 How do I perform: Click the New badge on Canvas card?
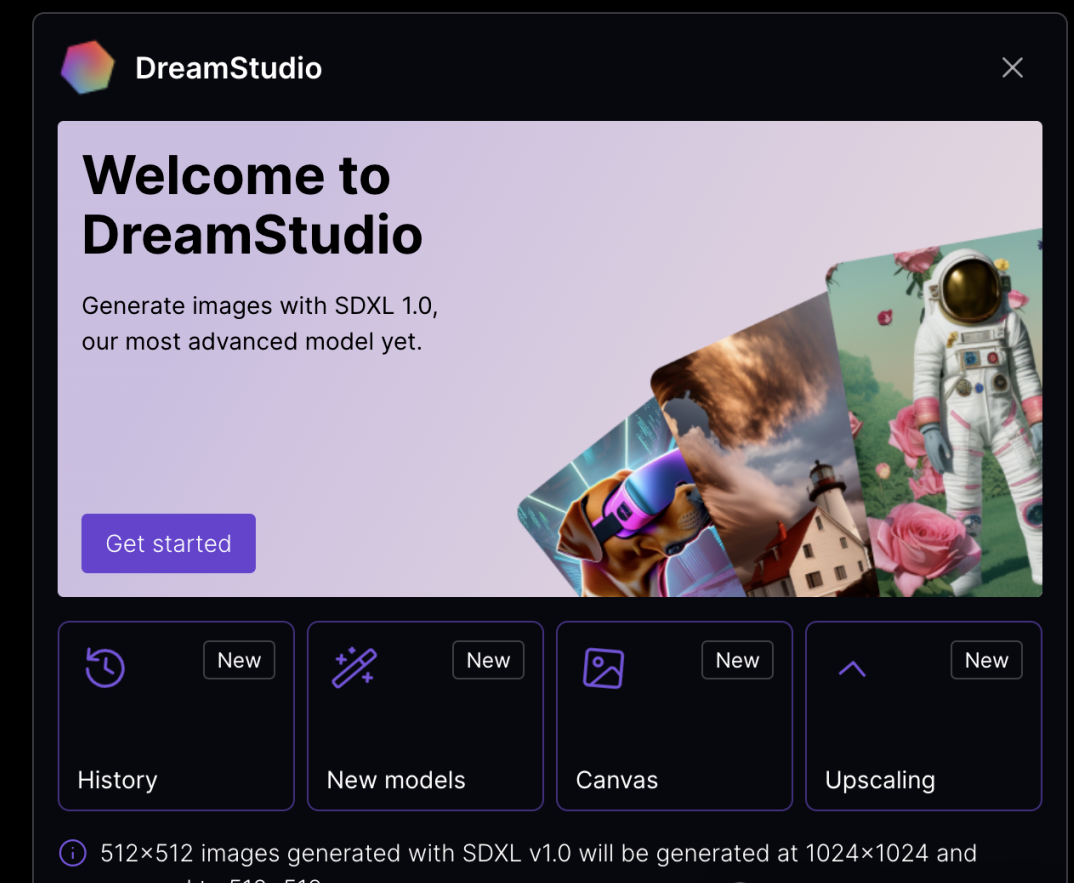[738, 660]
